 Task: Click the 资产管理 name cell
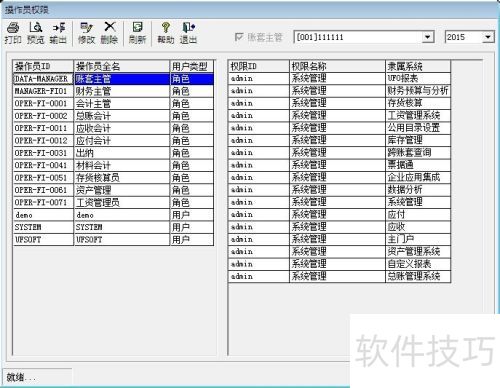click(122, 190)
